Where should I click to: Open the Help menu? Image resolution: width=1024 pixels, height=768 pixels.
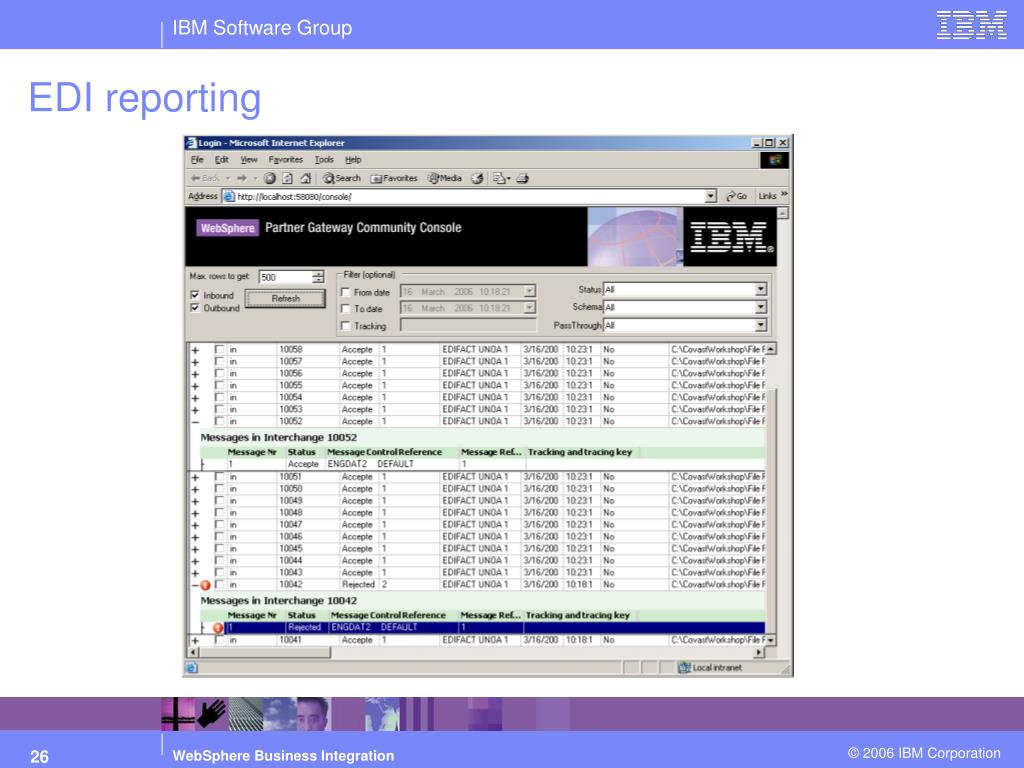tap(353, 160)
